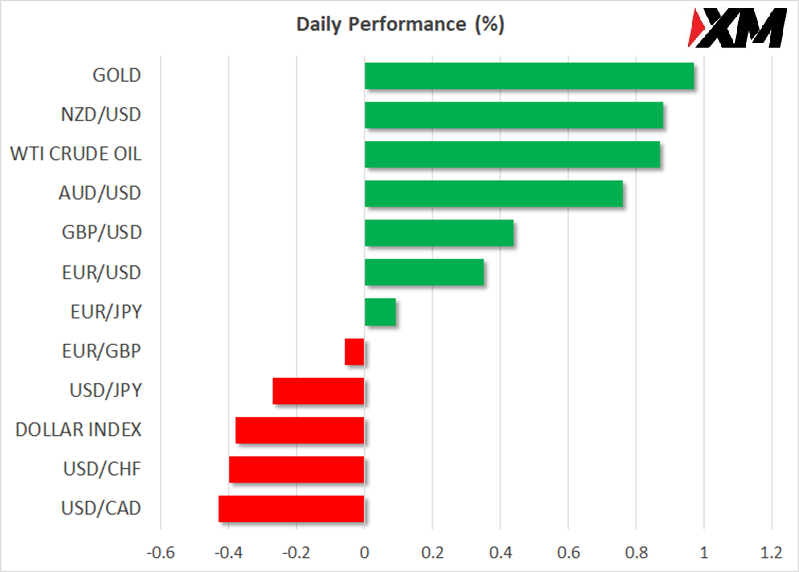Select the GBP/USD green bar
This screenshot has height=572, width=799.
pos(439,233)
